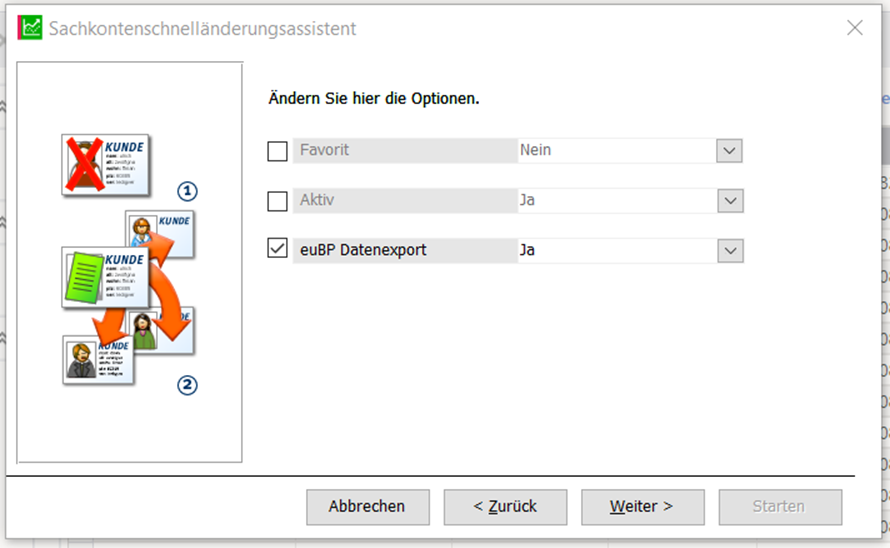Screen dimensions: 890x548
Task: Open the euBP Datenexport dropdown arrow
Action: click(x=729, y=250)
